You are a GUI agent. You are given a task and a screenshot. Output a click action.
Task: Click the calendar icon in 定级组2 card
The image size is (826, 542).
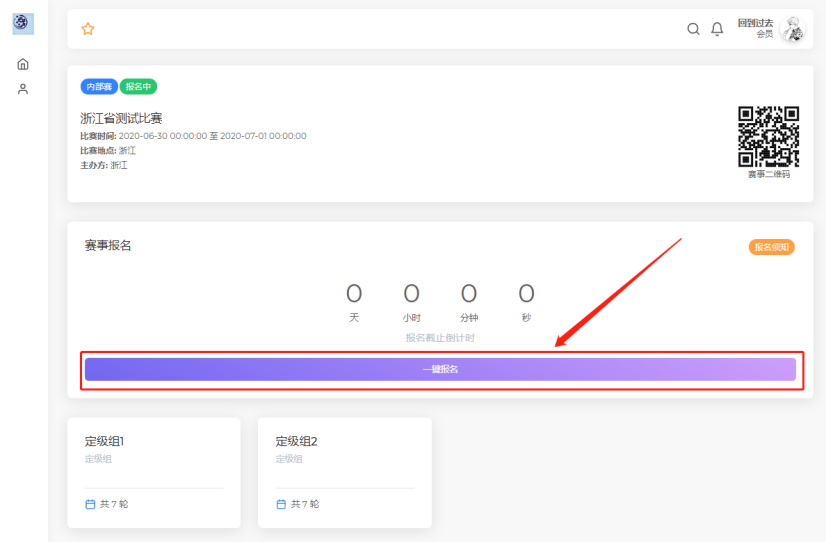point(281,504)
